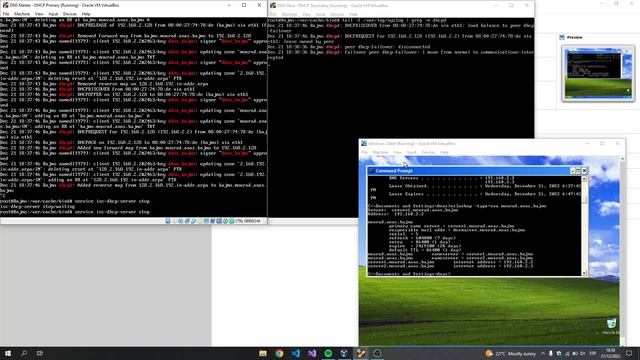Open Machine menu in DNS Master window
640x360 pixels.
[22, 14]
